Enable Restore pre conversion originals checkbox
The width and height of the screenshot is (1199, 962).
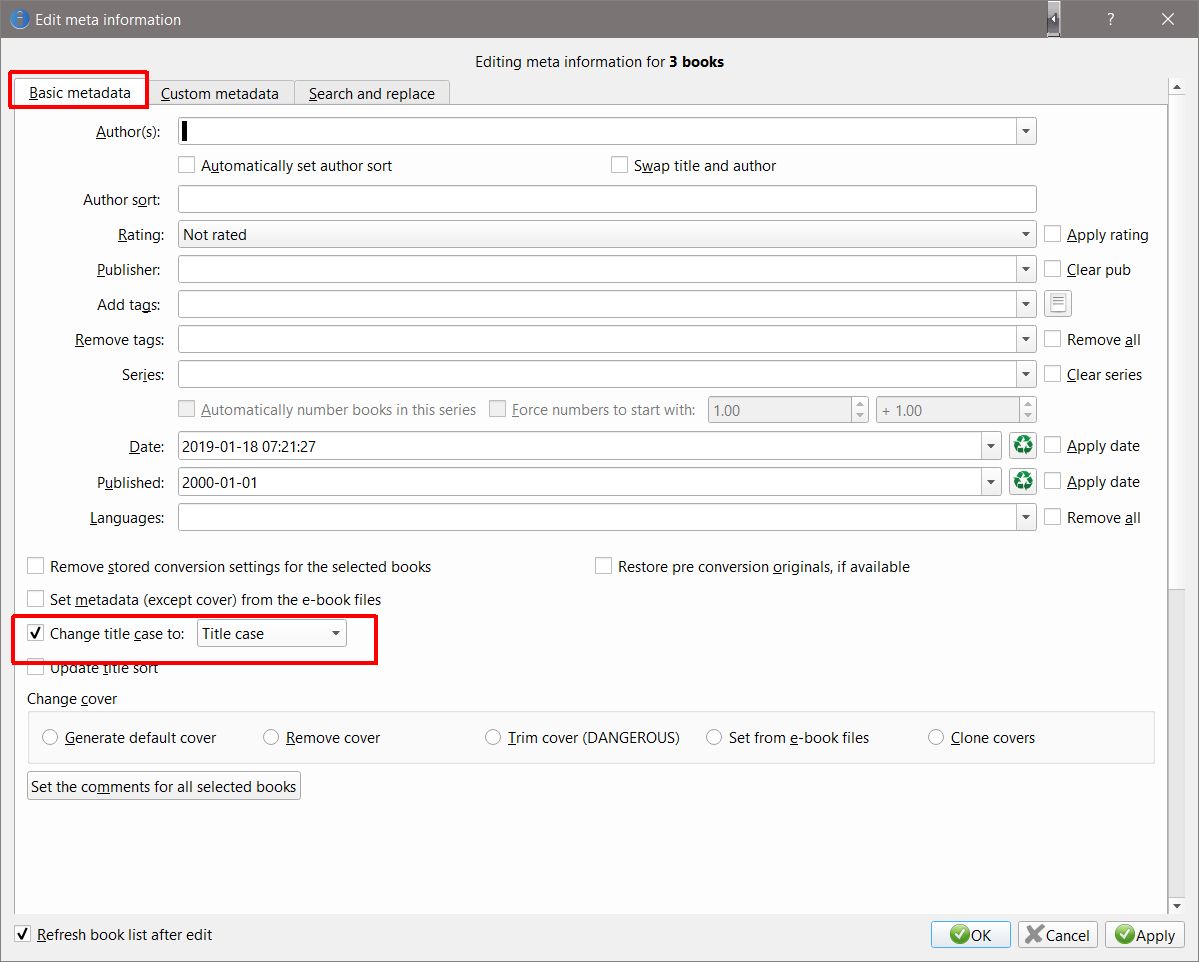(603, 566)
